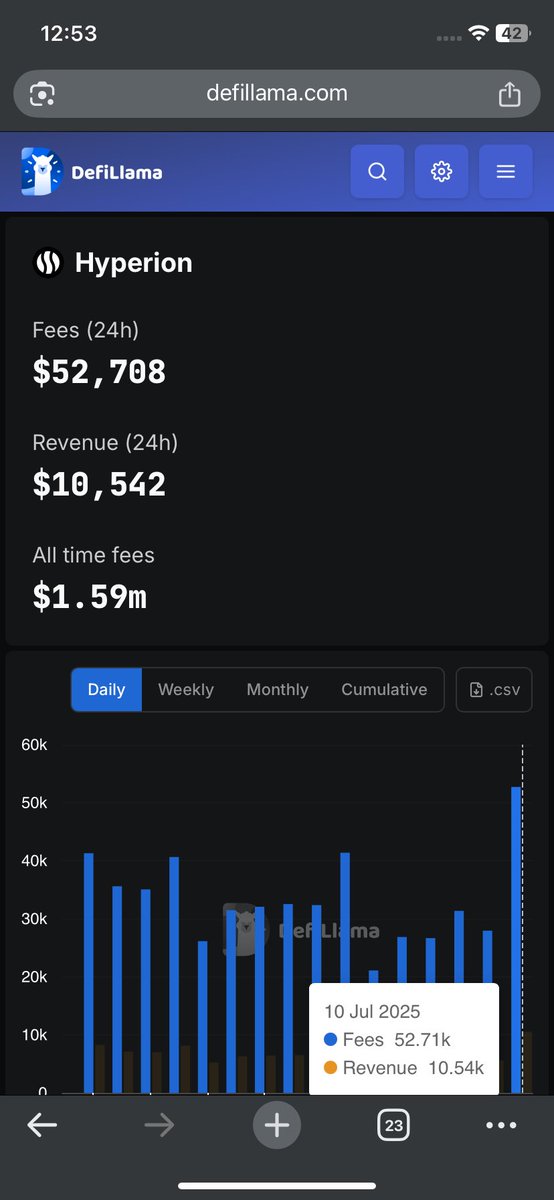Click the $10,542 revenue value
Image resolution: width=554 pixels, height=1200 pixels.
coord(99,485)
